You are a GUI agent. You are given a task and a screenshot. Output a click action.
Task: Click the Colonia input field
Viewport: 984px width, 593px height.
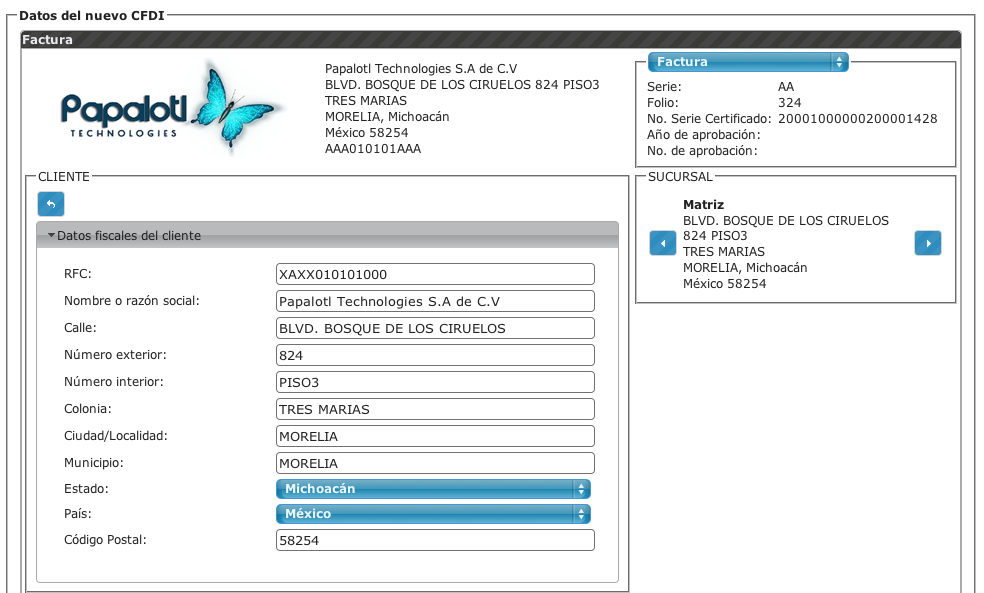[435, 409]
